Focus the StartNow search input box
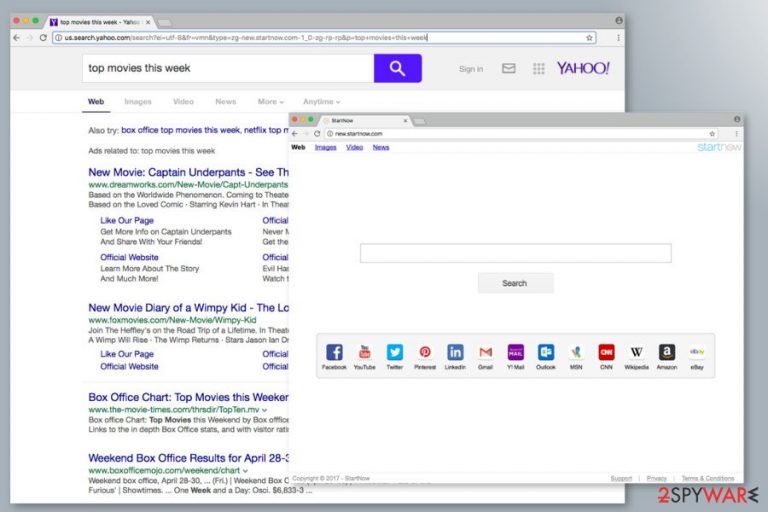 coord(515,253)
